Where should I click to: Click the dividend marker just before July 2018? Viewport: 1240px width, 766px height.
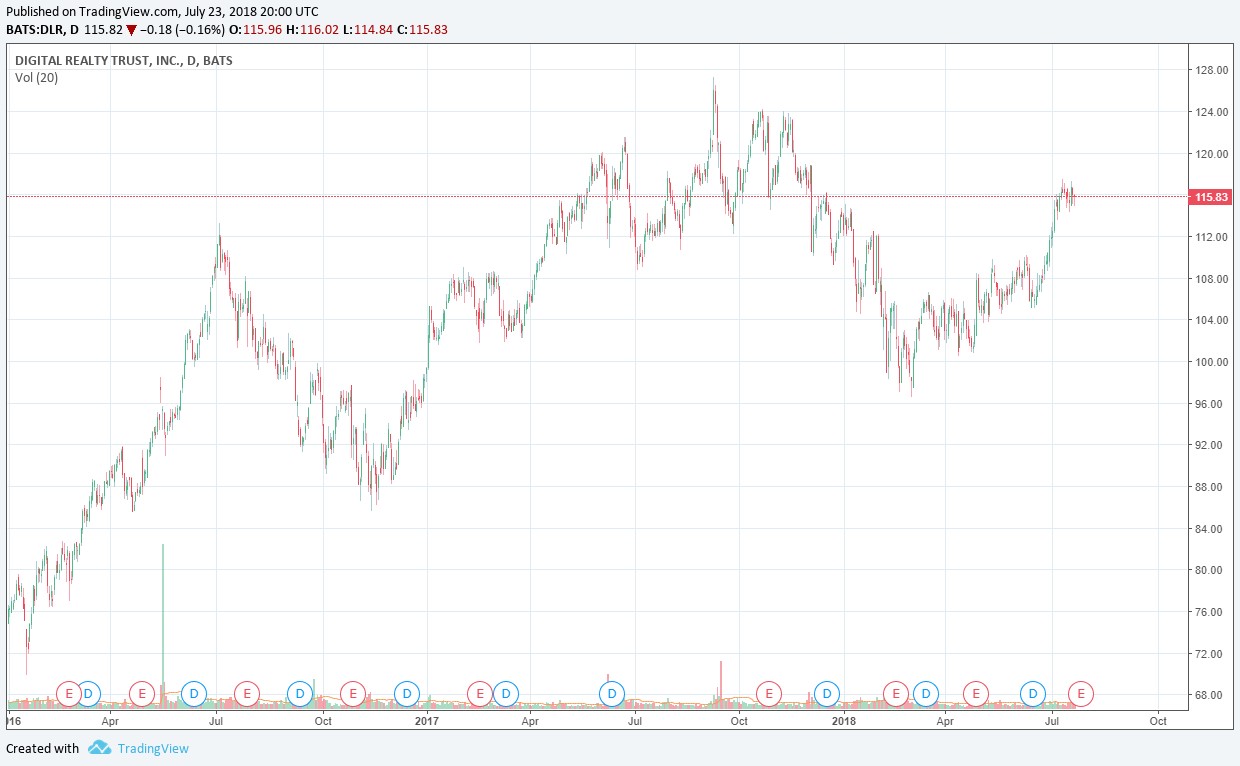pos(1032,693)
